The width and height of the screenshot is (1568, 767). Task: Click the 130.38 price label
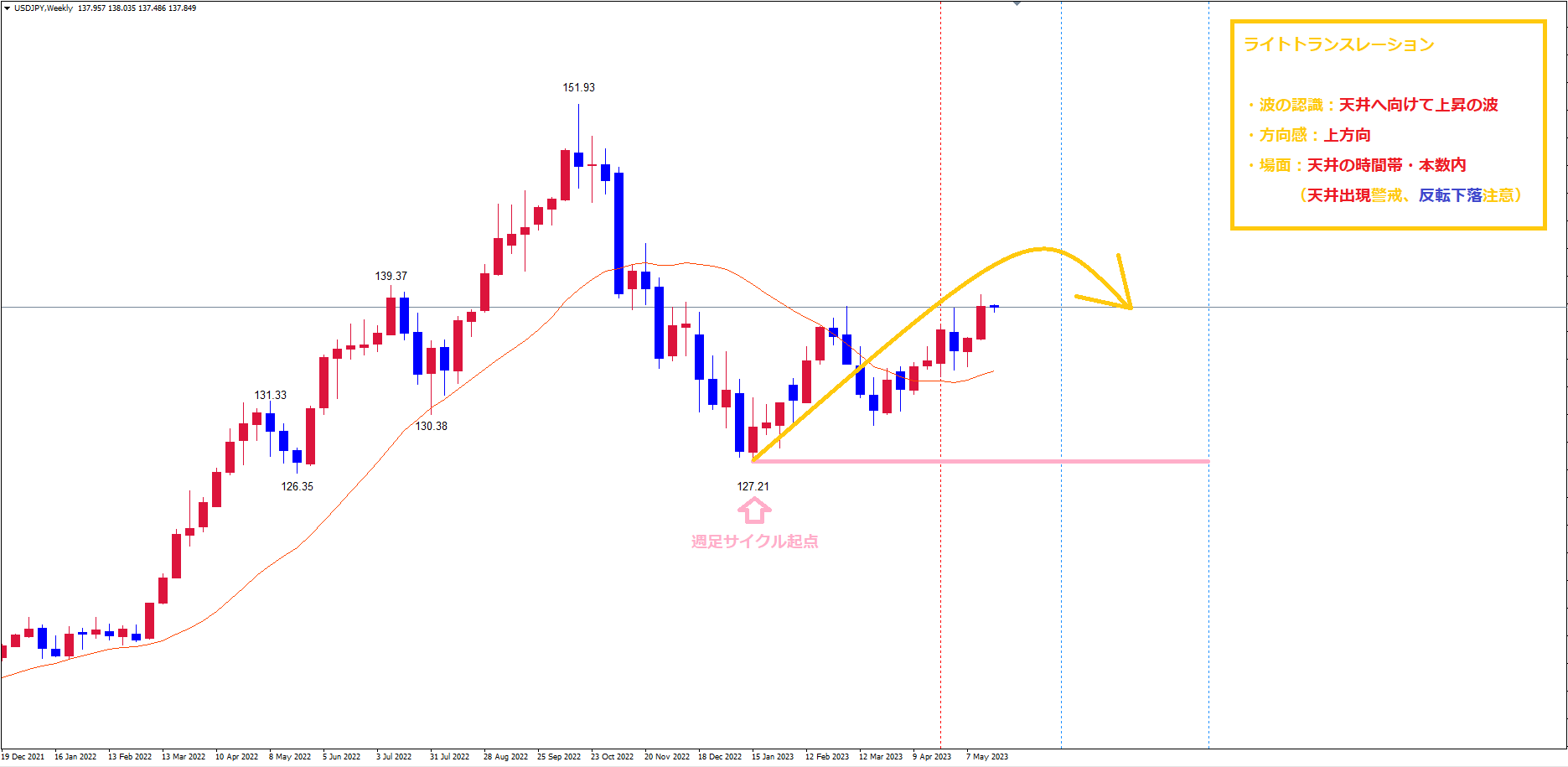click(431, 426)
